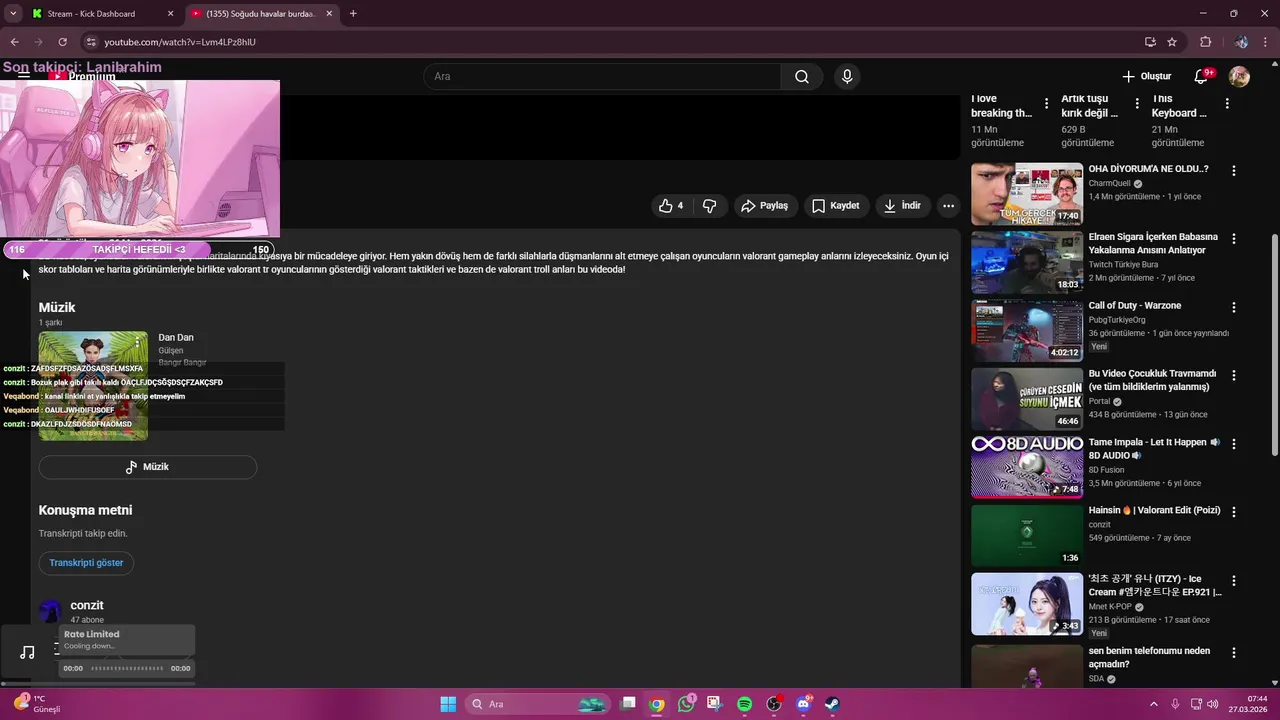Open sen benim telefonumu neden açmadın title
The width and height of the screenshot is (1280, 720).
click(x=1149, y=657)
